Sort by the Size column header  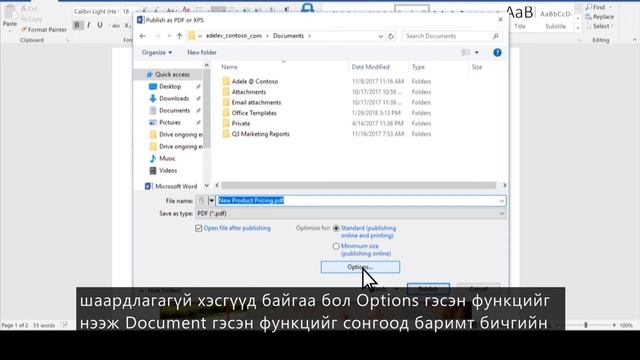coord(477,67)
